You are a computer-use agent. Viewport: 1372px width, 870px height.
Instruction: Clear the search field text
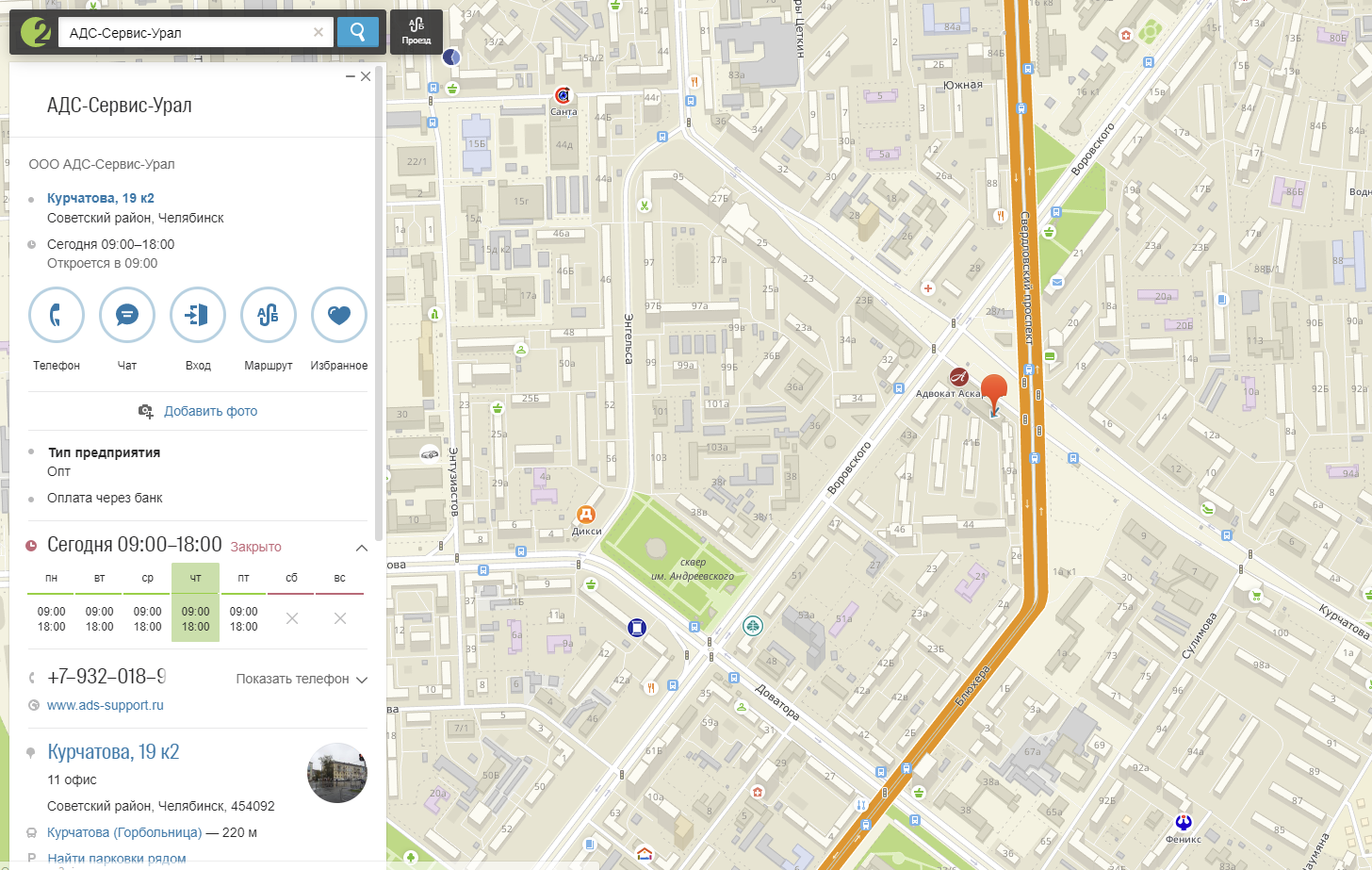[318, 32]
